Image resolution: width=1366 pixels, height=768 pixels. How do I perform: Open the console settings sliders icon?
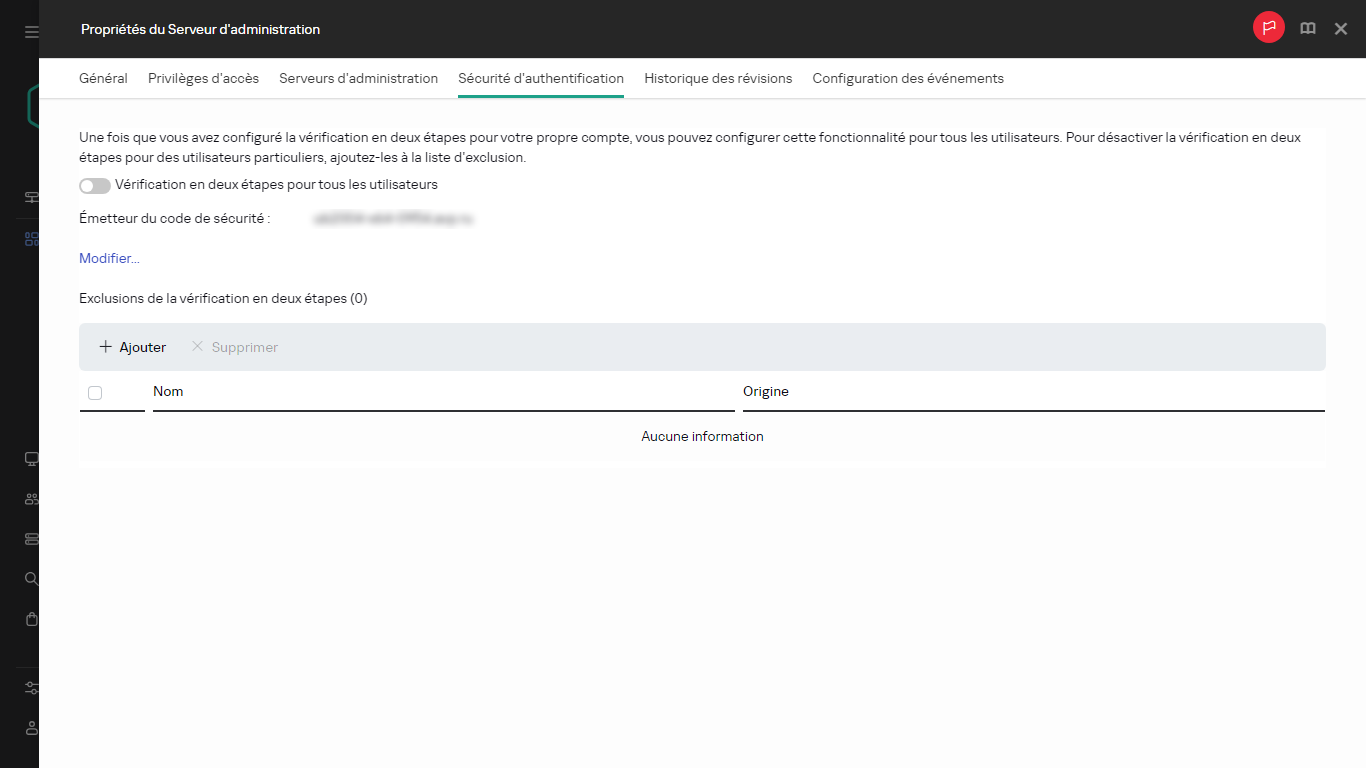(30, 688)
